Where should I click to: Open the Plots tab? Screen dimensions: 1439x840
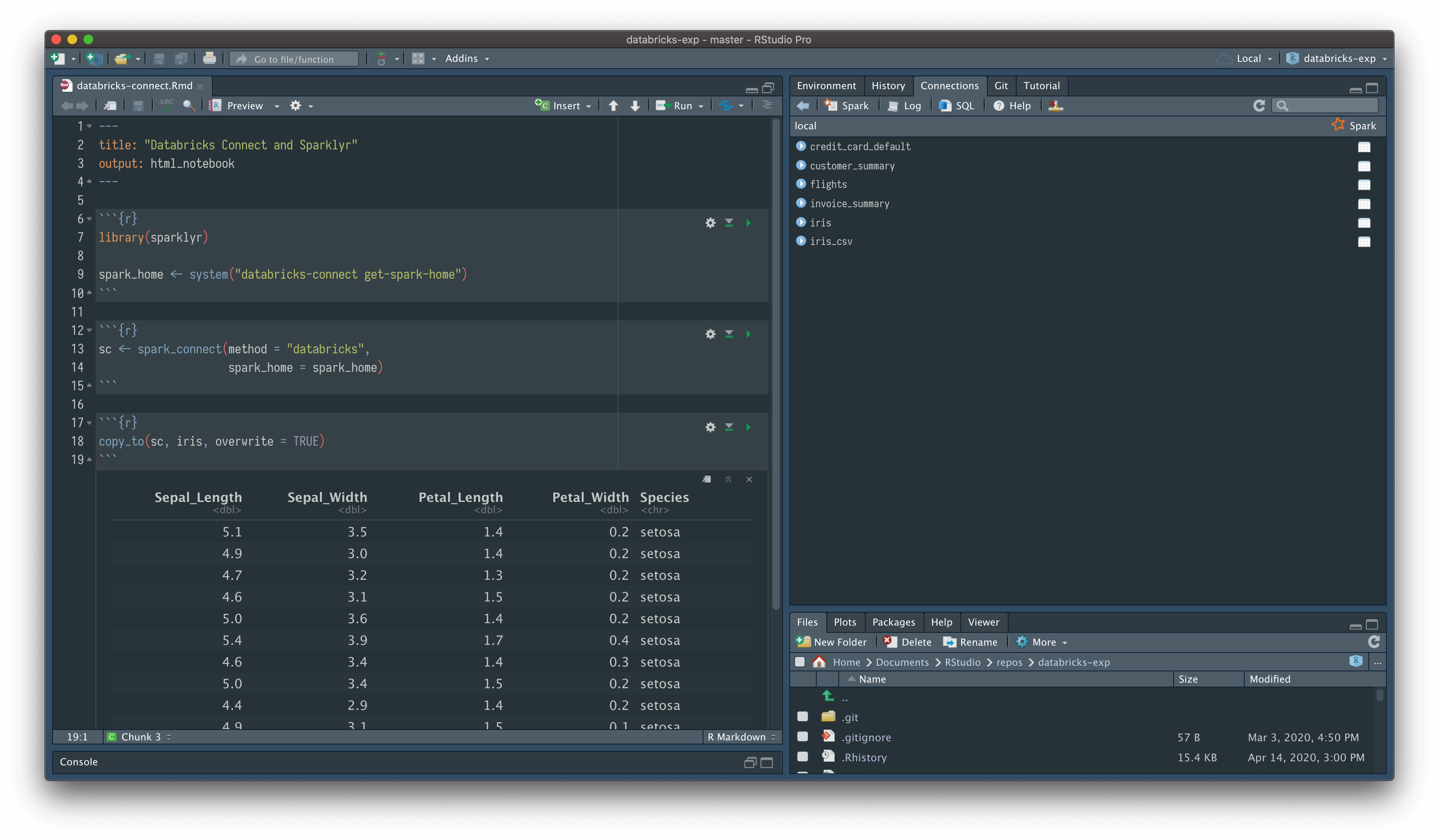pos(845,622)
